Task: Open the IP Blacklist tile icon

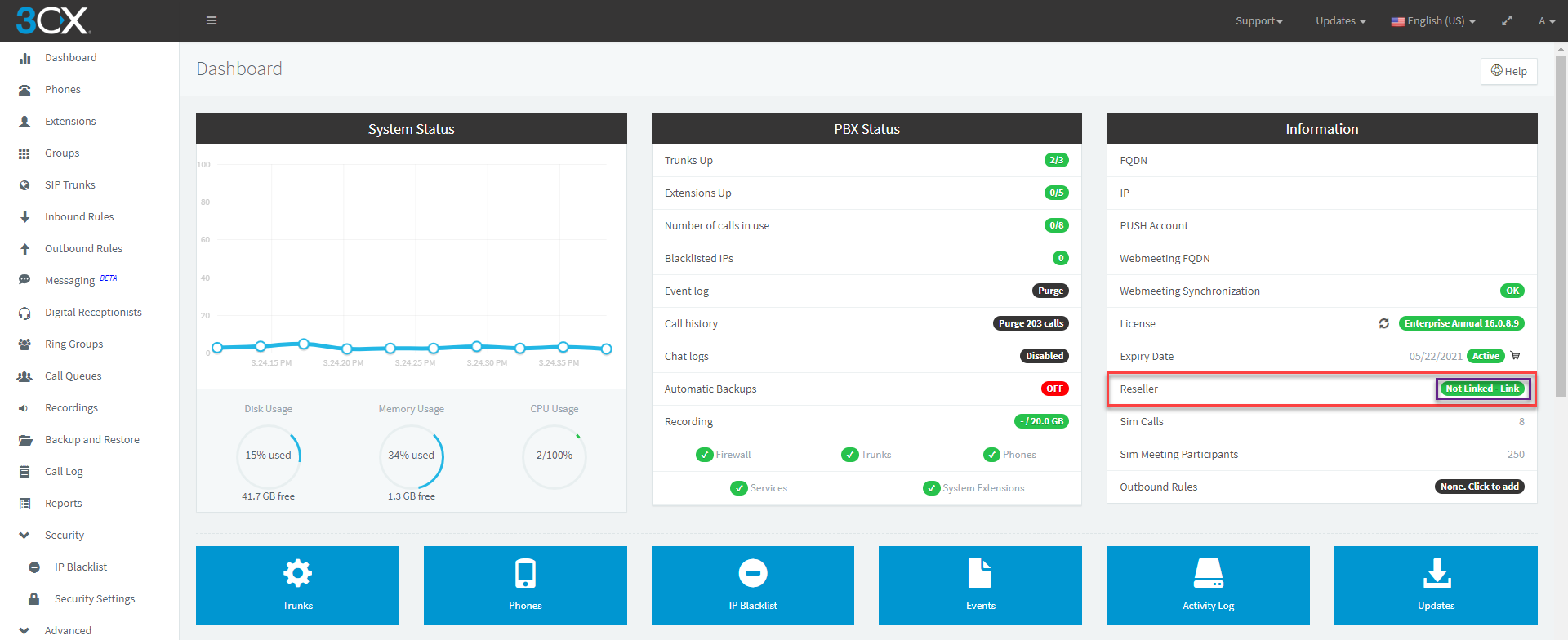Action: click(752, 573)
